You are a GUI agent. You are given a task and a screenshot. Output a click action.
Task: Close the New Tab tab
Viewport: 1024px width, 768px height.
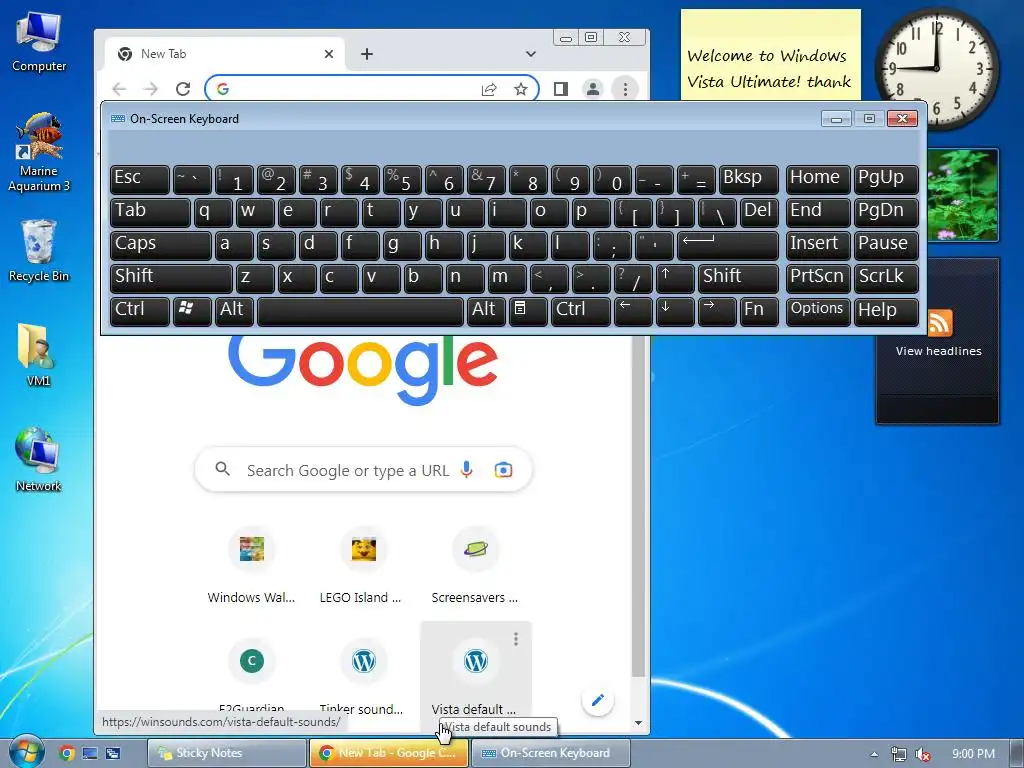328,54
